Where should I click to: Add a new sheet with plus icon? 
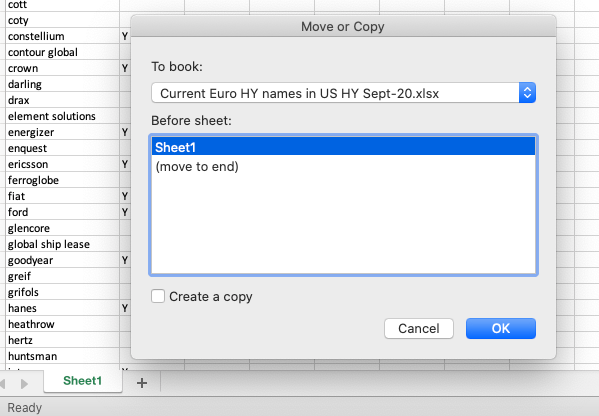(142, 383)
